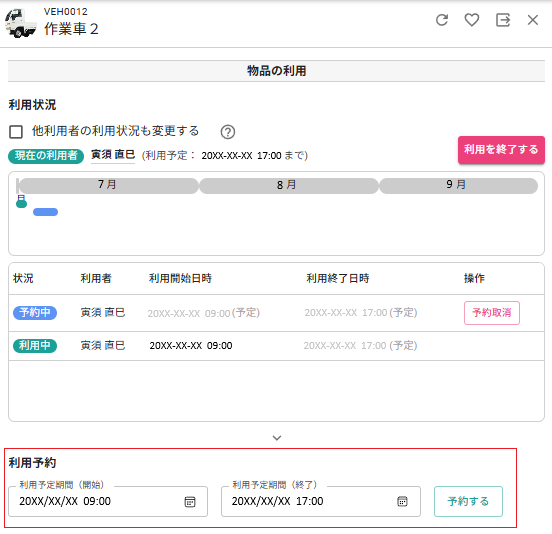Collapse section with chevron above 利用予約

coord(277,438)
